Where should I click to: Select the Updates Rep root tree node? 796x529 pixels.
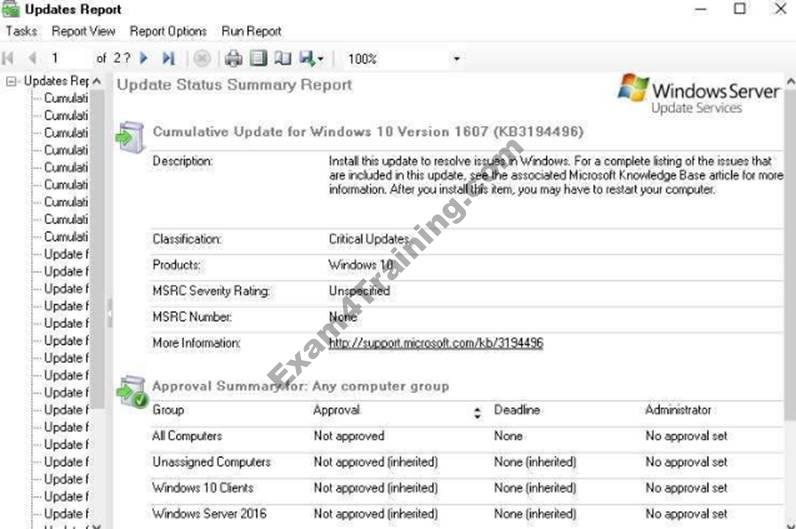[56, 81]
